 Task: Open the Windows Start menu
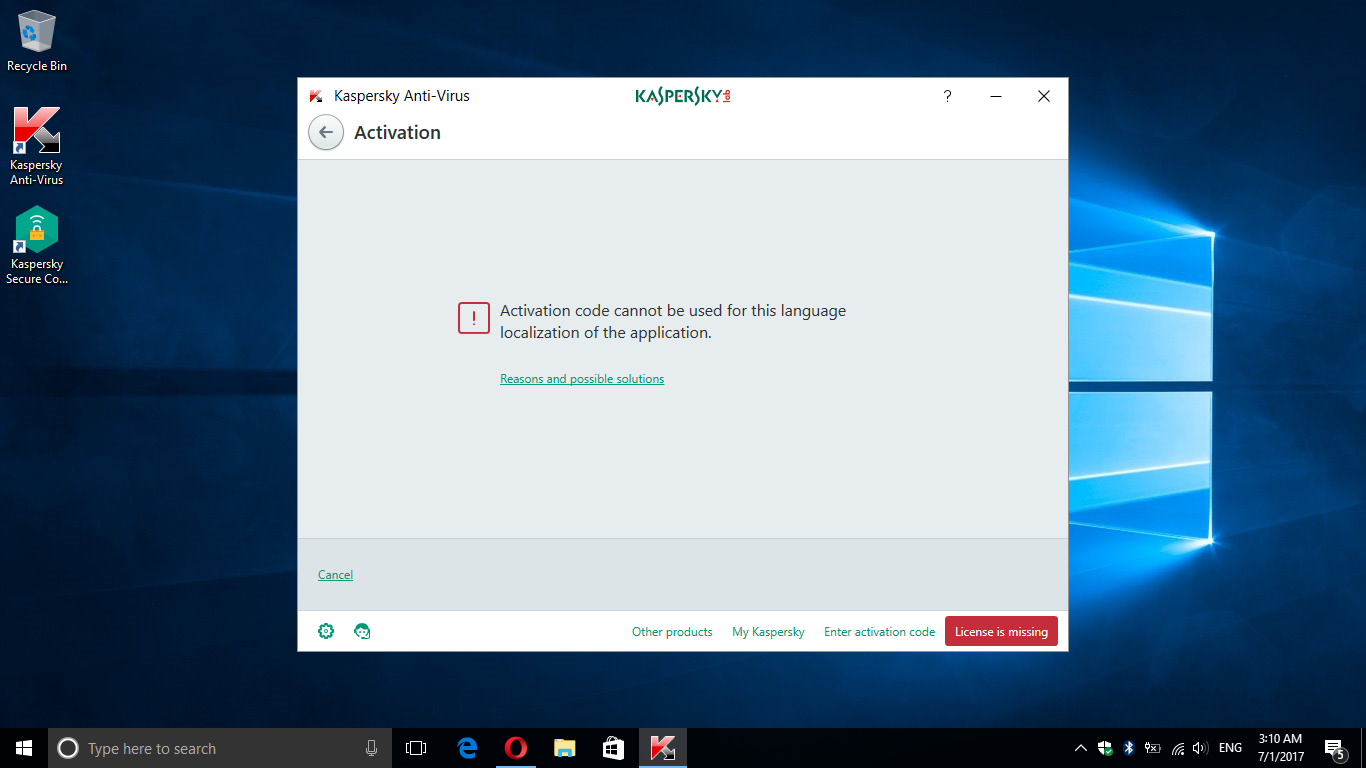pos(24,748)
